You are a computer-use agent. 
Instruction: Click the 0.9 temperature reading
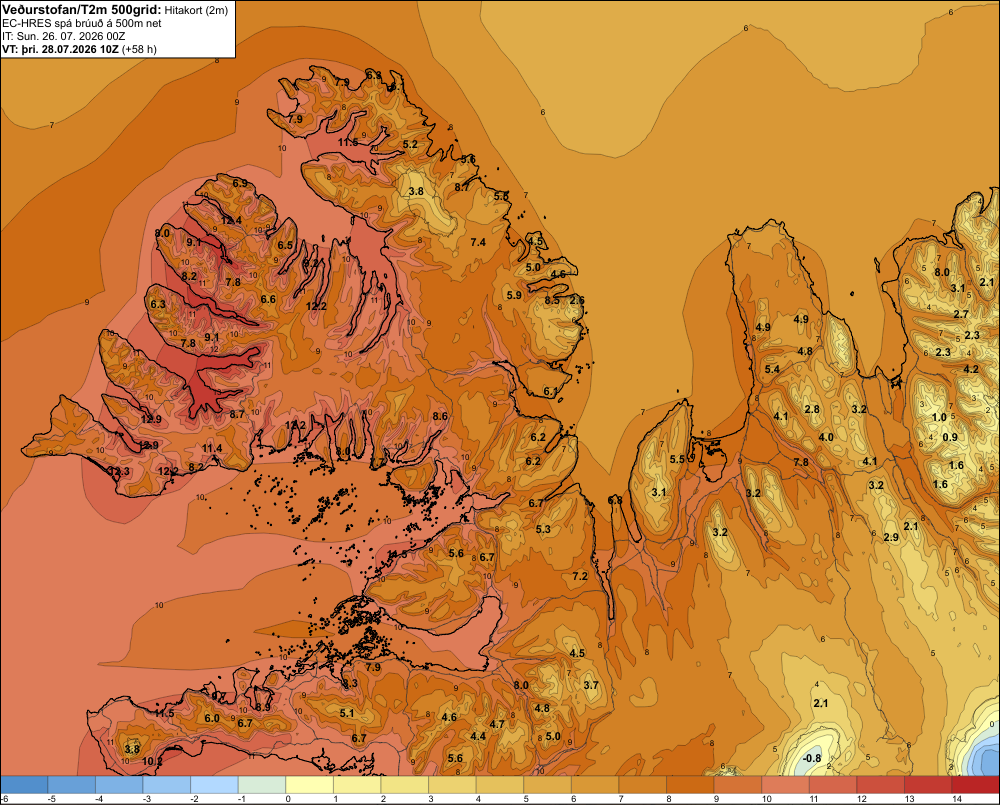pyautogui.click(x=950, y=437)
